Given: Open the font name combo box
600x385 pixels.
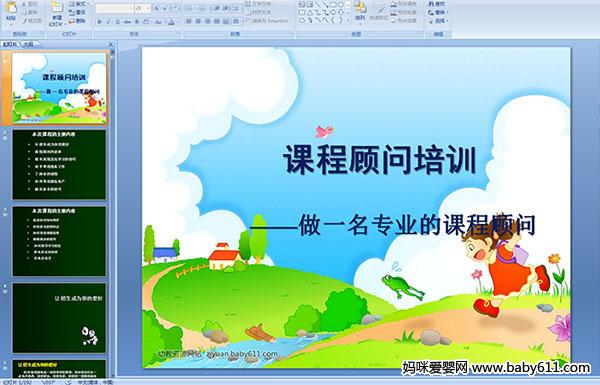Looking at the screenshot, I should click(114, 8).
